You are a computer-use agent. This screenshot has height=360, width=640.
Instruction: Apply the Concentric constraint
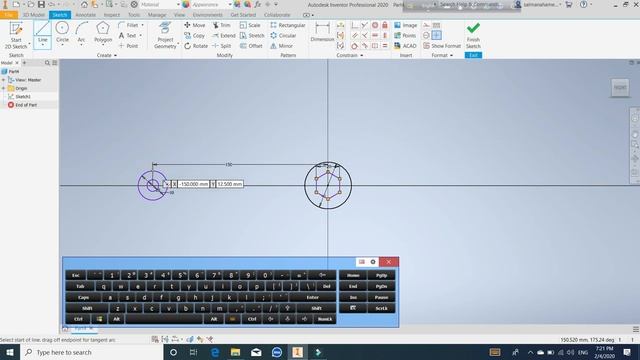coord(375,25)
